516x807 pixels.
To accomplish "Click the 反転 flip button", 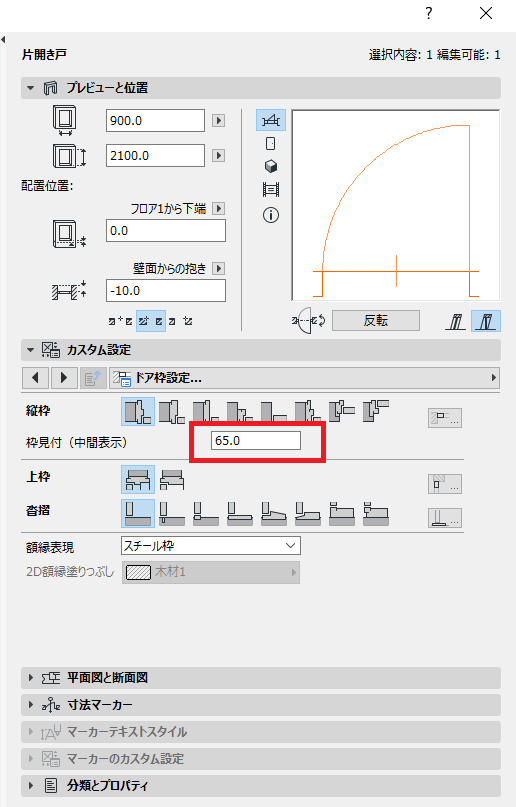I will 376,320.
